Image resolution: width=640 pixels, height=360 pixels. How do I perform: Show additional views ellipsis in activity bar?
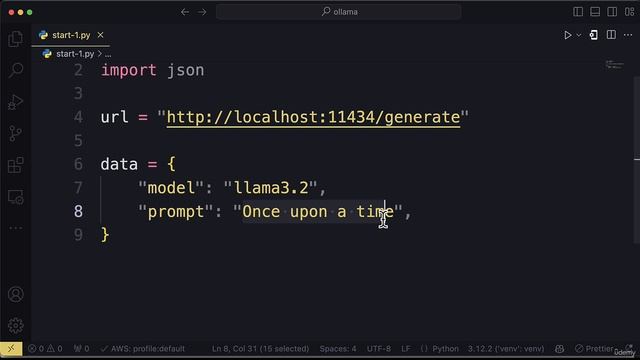(16, 228)
